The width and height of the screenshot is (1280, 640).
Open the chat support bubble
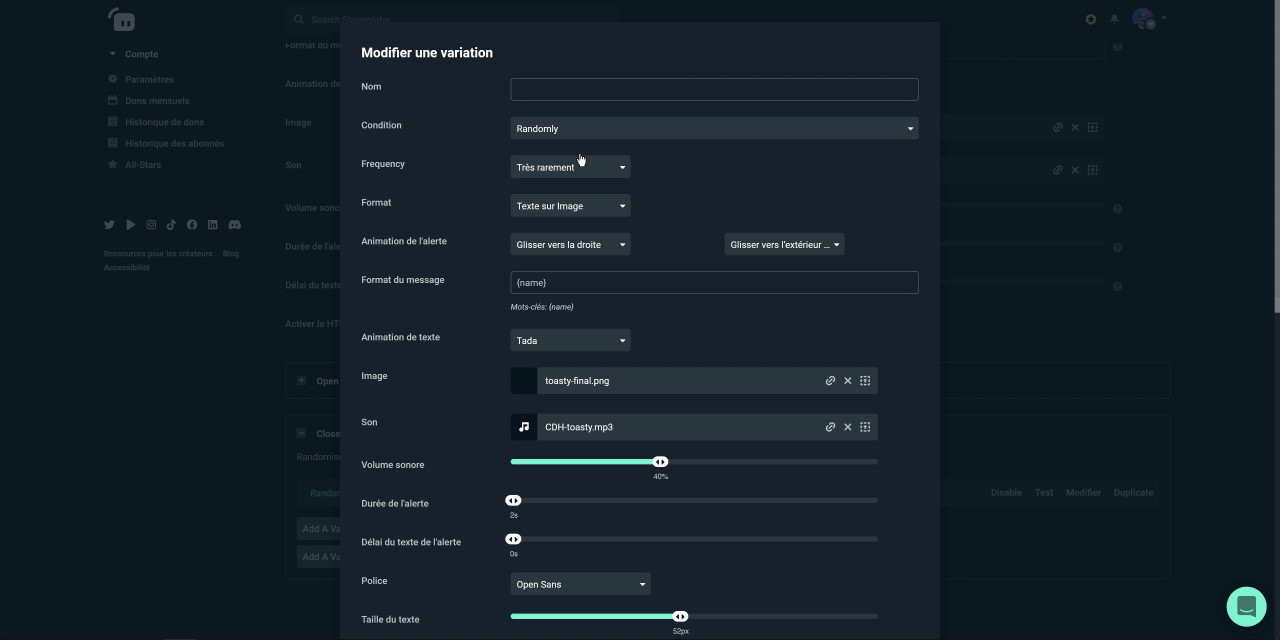[1246, 606]
